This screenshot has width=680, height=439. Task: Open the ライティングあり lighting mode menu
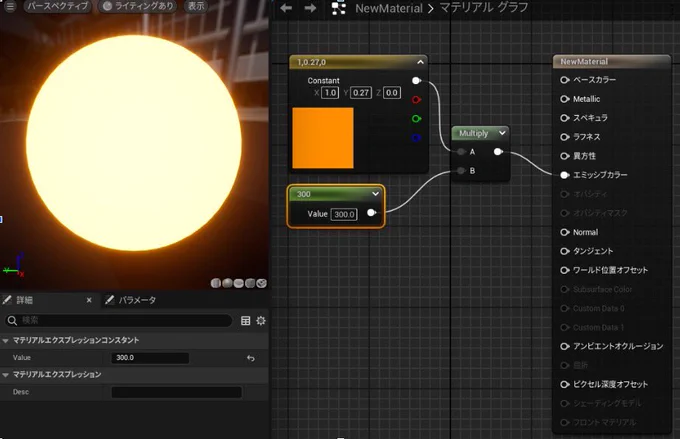click(138, 6)
